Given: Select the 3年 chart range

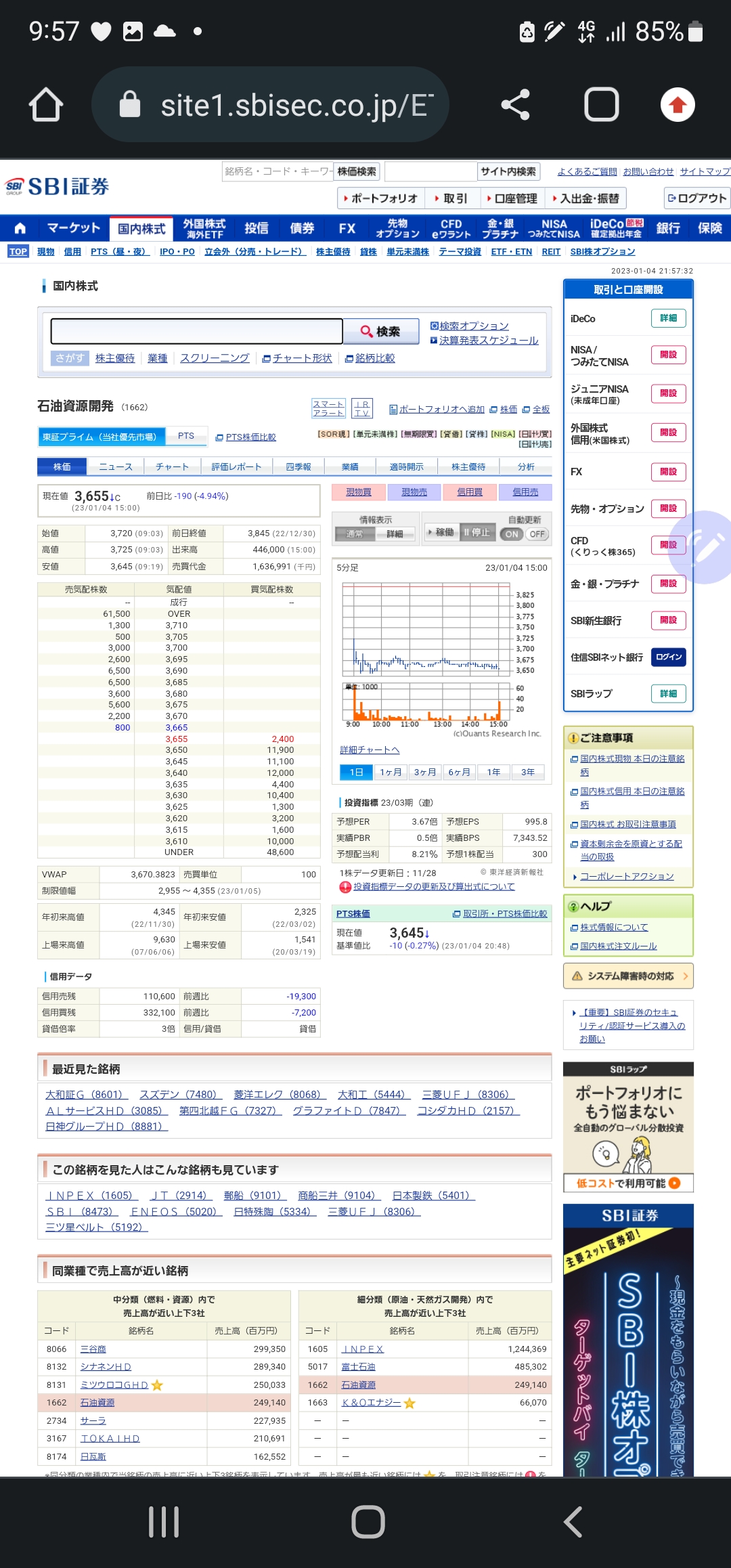Looking at the screenshot, I should click(x=528, y=772).
